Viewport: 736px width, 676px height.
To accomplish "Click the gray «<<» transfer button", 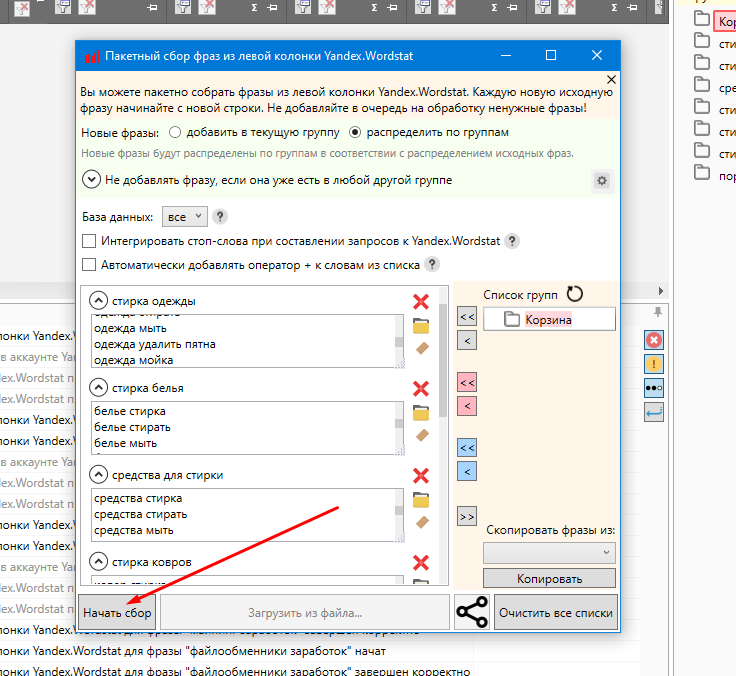I will click(x=467, y=317).
